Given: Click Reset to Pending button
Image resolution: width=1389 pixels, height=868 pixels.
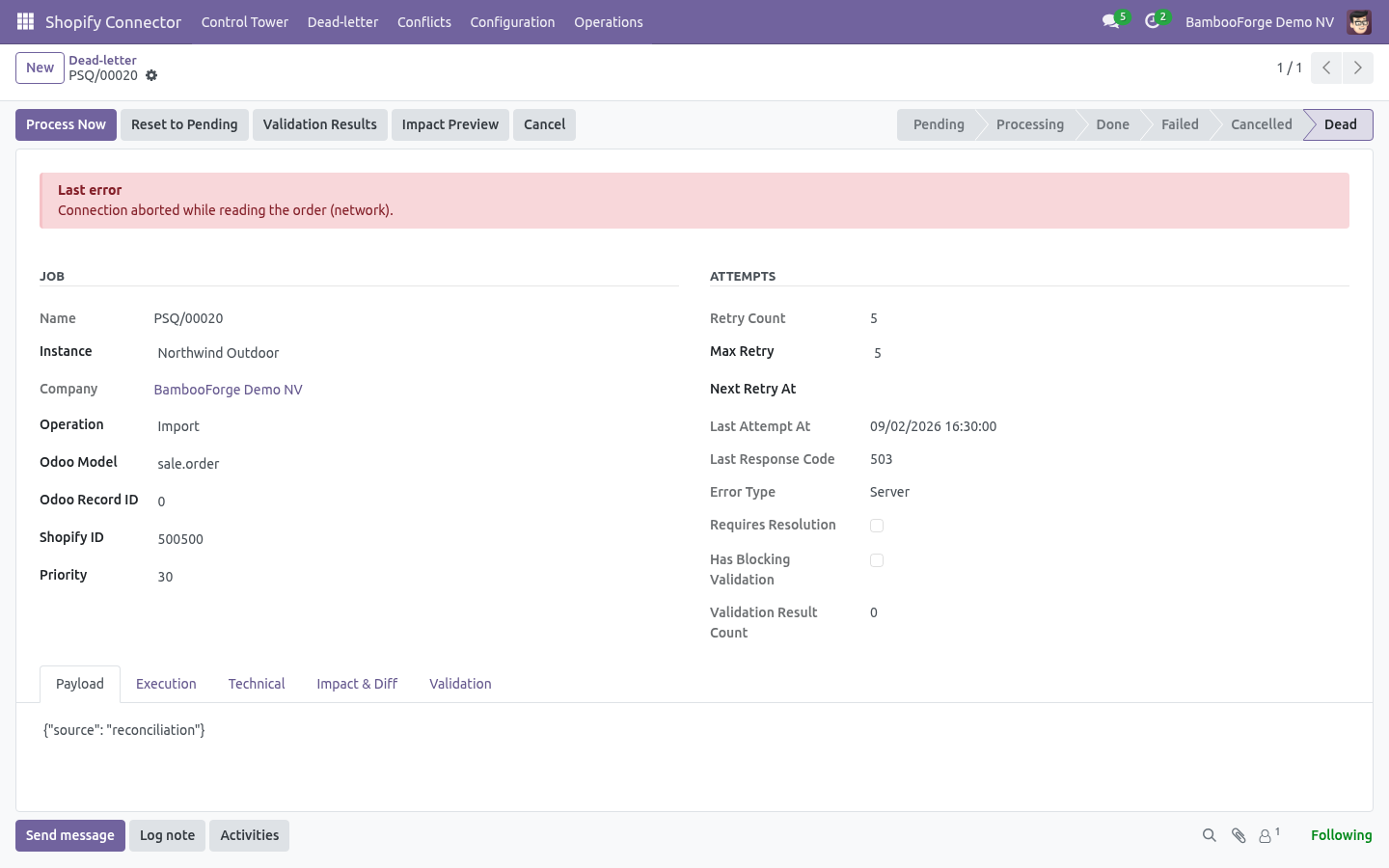Looking at the screenshot, I should (x=184, y=124).
